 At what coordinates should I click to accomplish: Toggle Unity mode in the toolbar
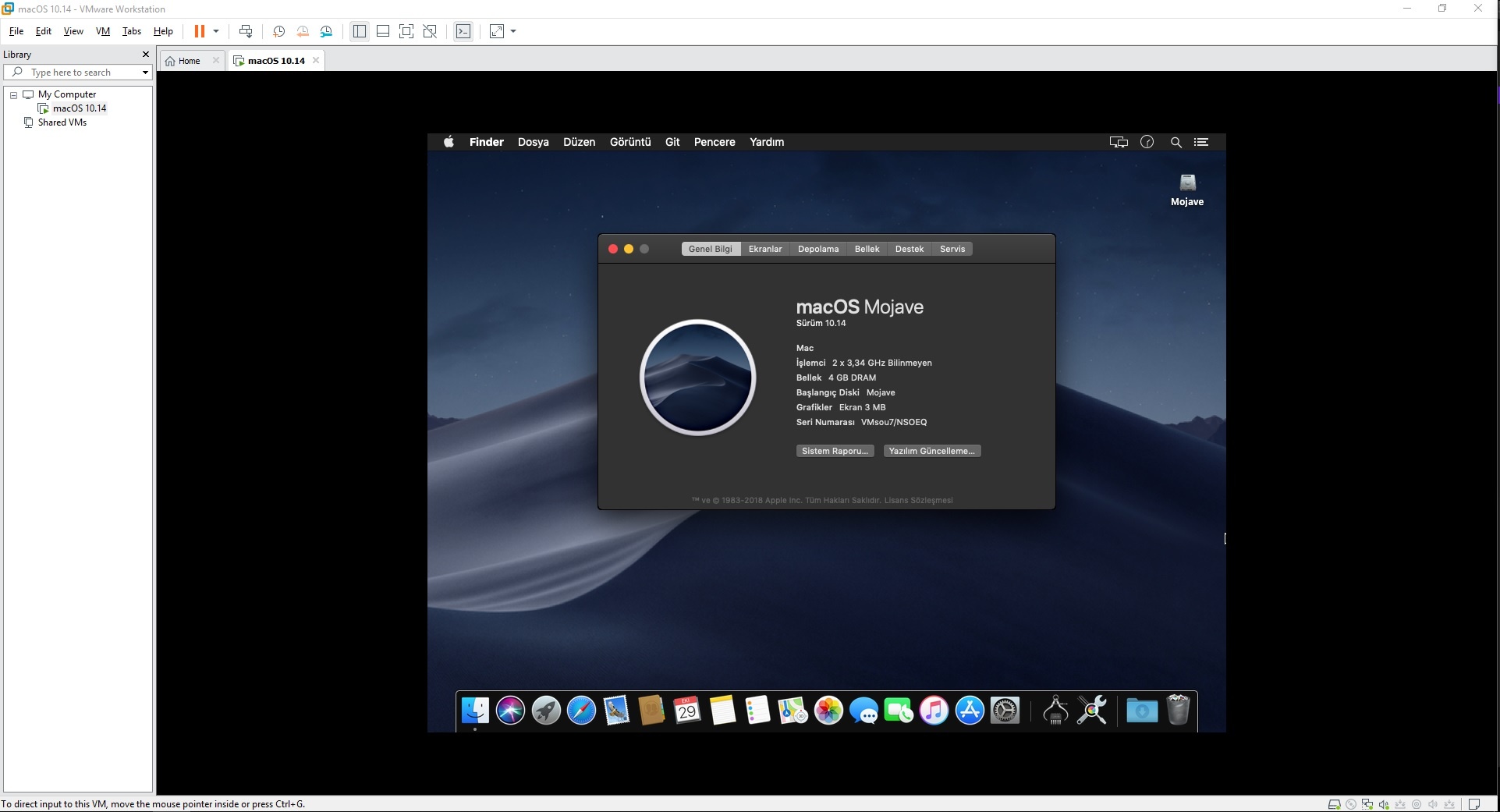click(x=430, y=31)
